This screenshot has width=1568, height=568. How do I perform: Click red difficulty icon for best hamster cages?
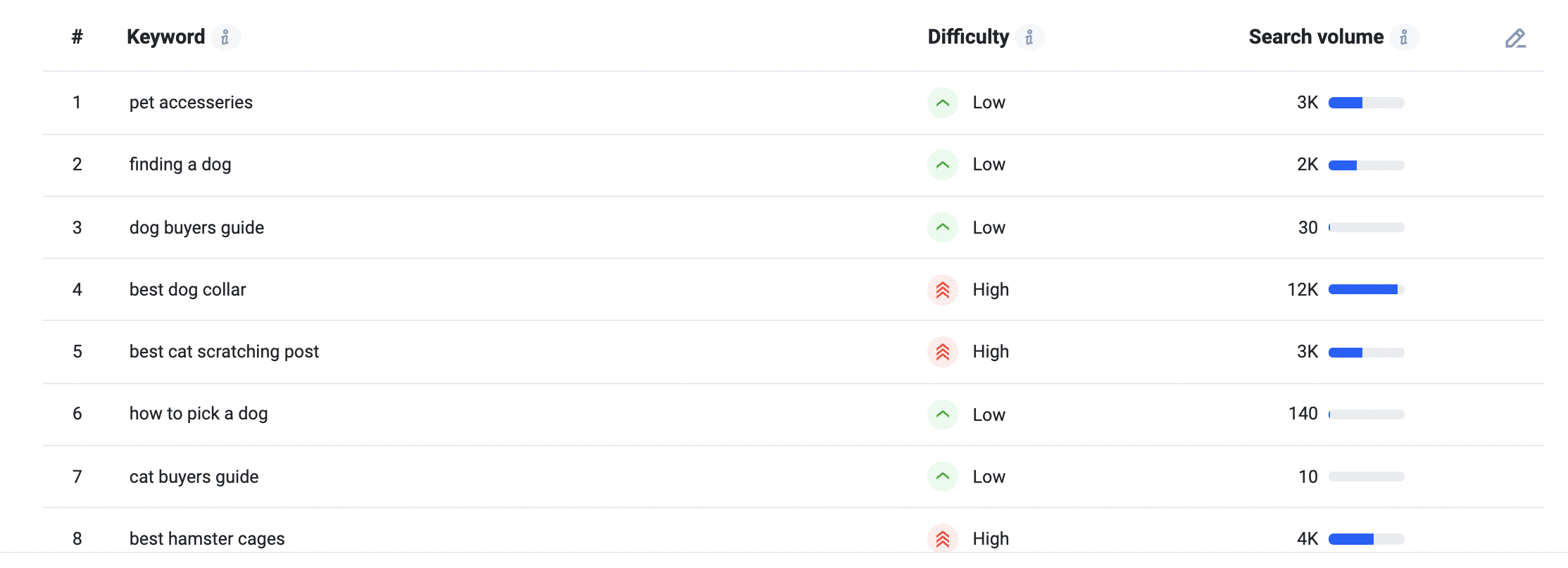pos(943,539)
